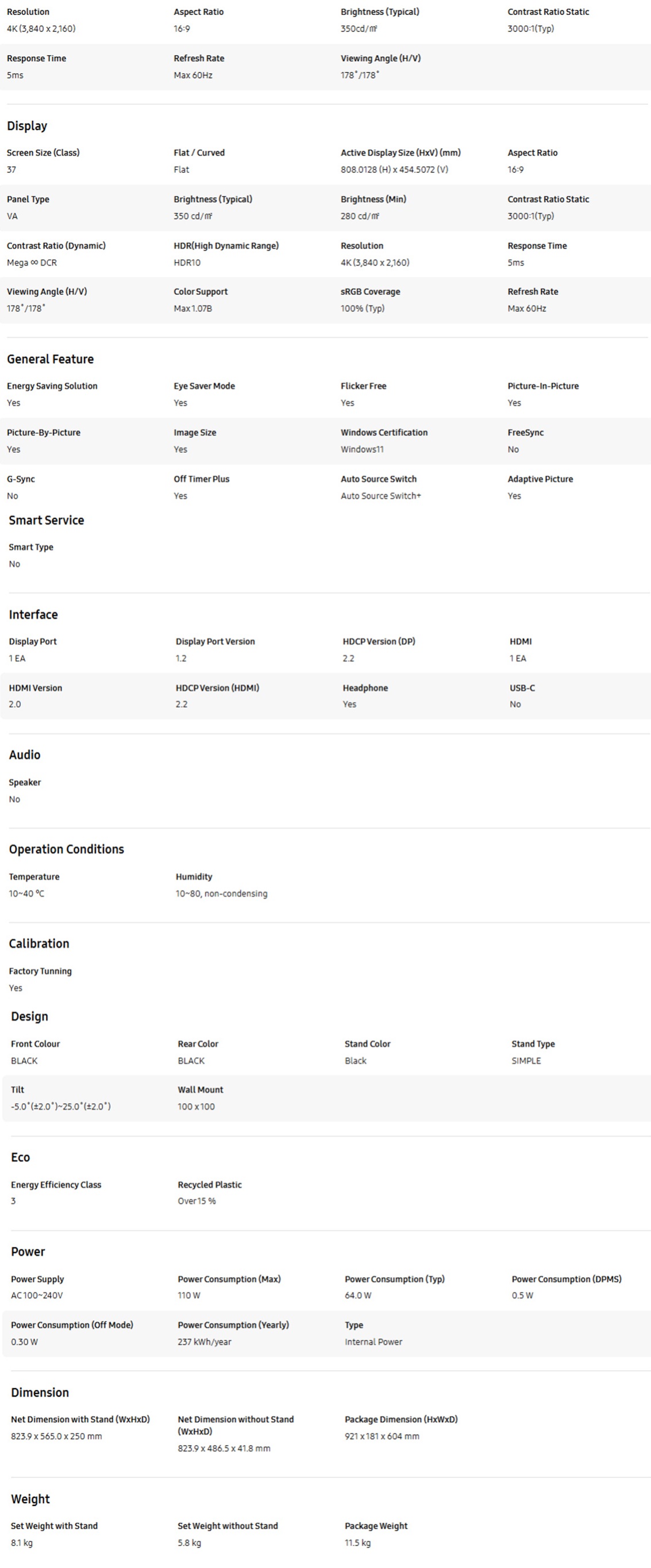Click the HDR10 value text
The height and width of the screenshot is (1568, 651).
[187, 263]
